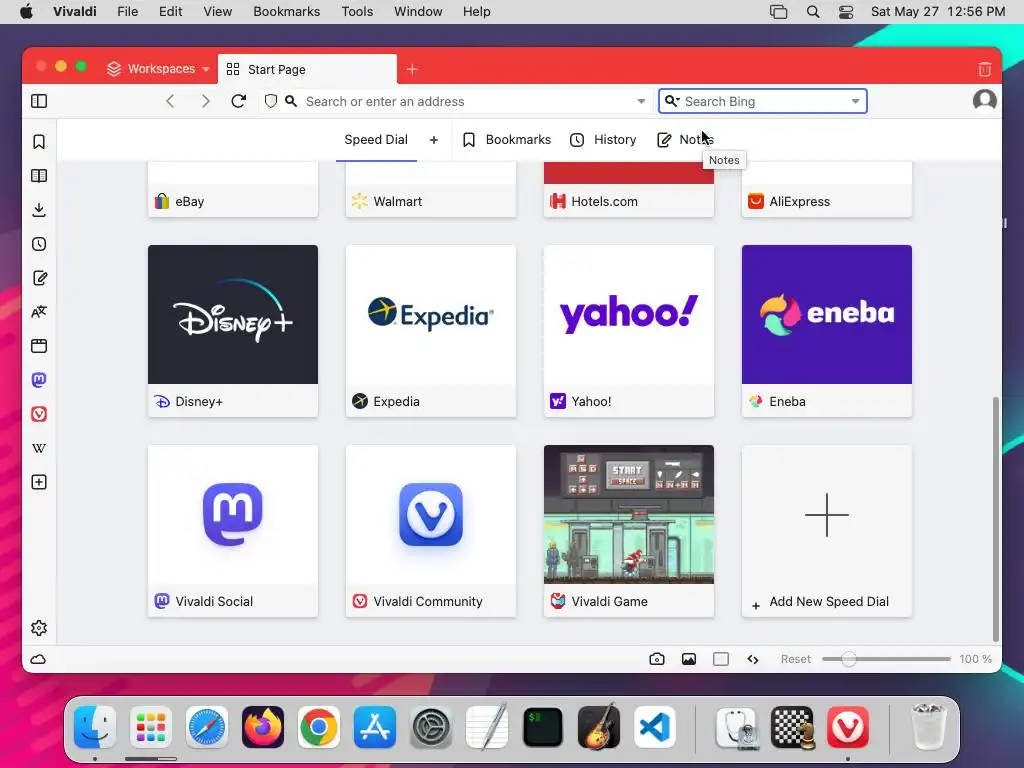Switch to the Notes start page tab

pyautogui.click(x=685, y=140)
